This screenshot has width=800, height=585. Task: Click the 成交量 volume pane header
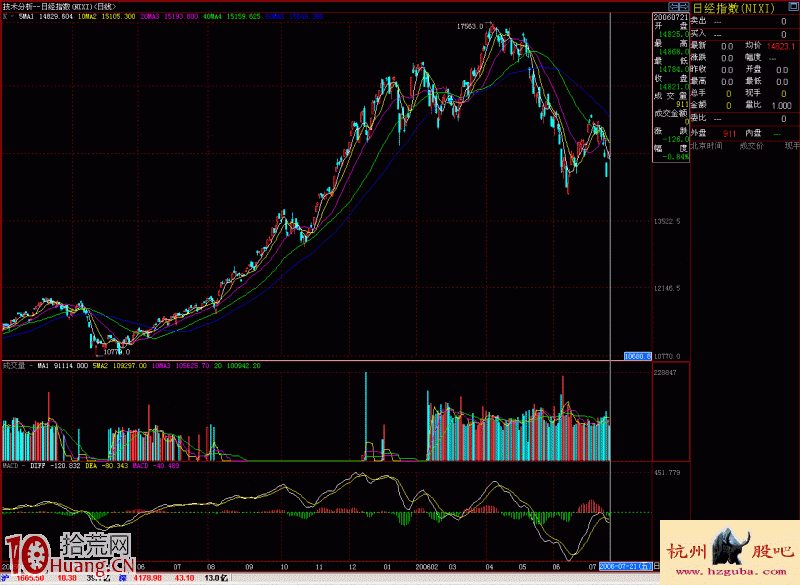14,366
